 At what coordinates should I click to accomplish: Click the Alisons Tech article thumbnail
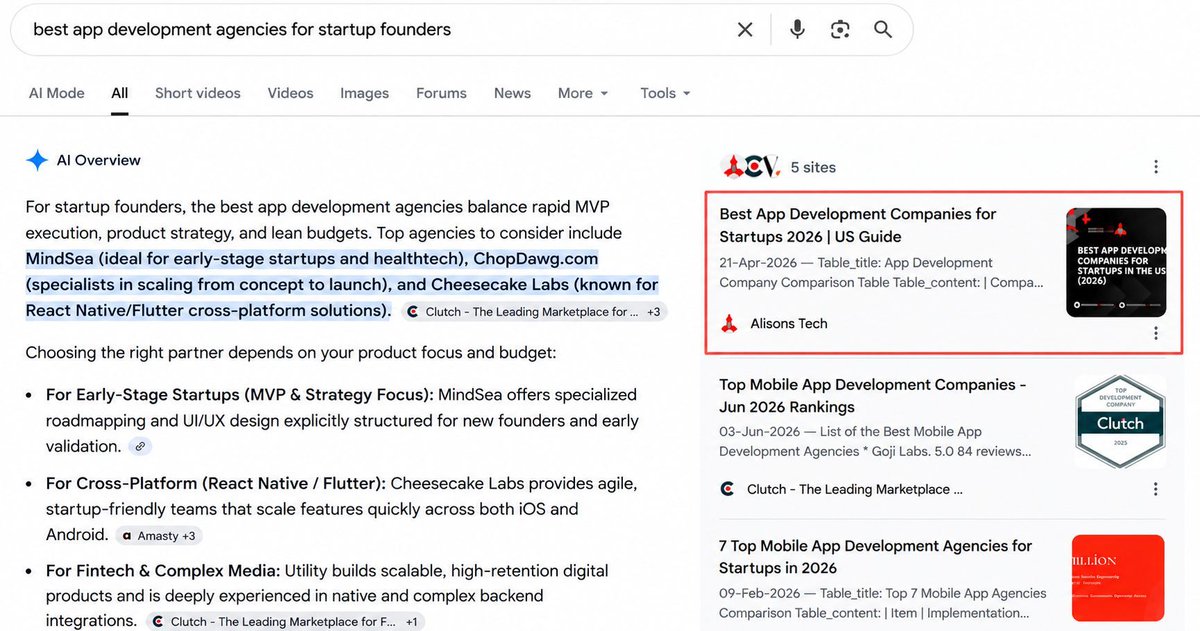click(x=1116, y=262)
